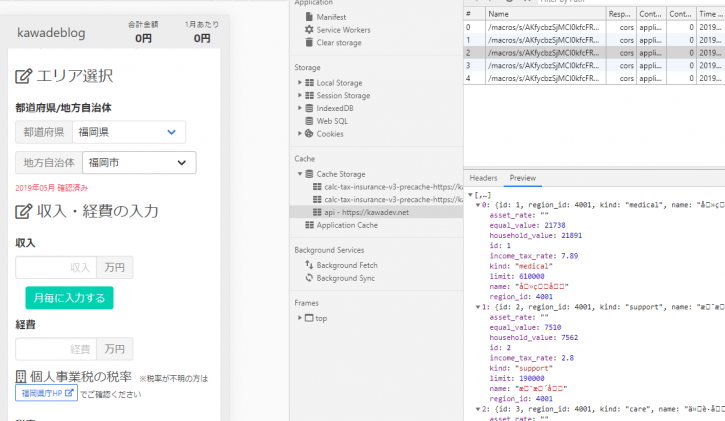725x421 pixels.
Task: Click the 2019年05月 確認済み text
Action: (x=51, y=188)
